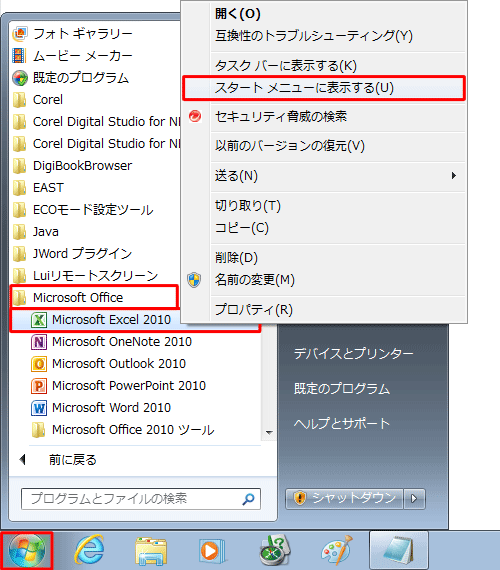Image resolution: width=500 pixels, height=570 pixels.
Task: Click Microsoft Office 2010 ツール label
Action: [x=133, y=430]
